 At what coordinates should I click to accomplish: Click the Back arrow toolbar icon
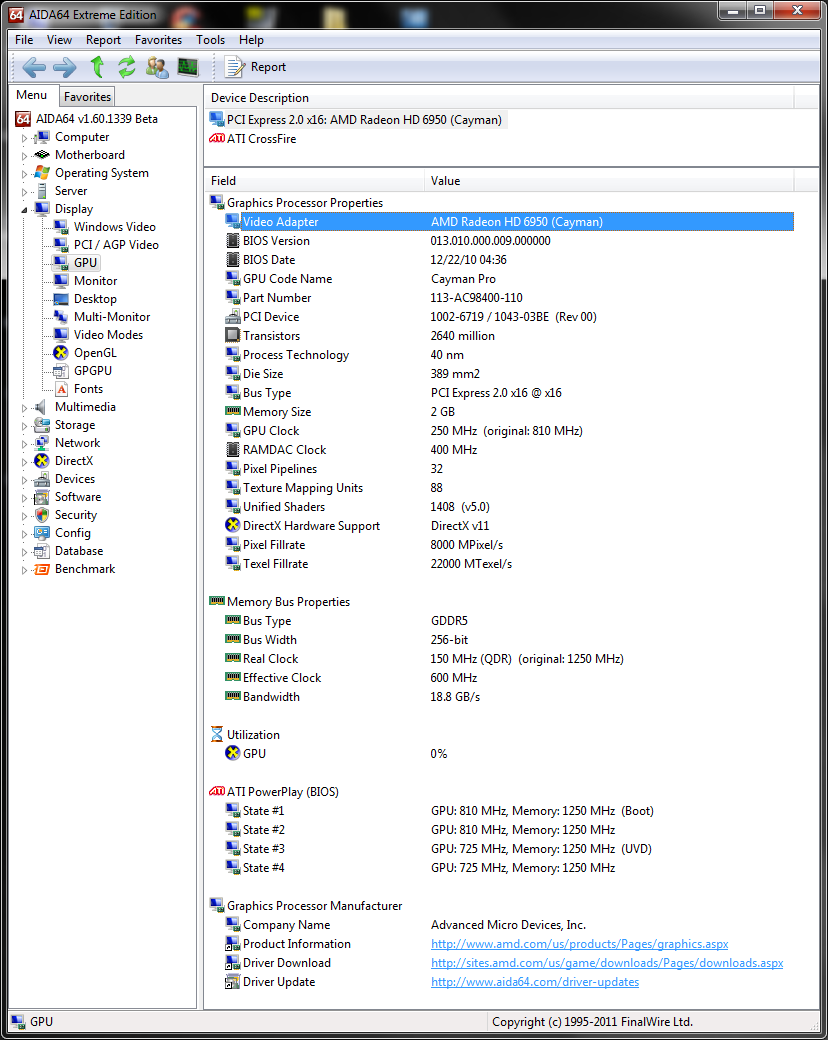click(34, 67)
